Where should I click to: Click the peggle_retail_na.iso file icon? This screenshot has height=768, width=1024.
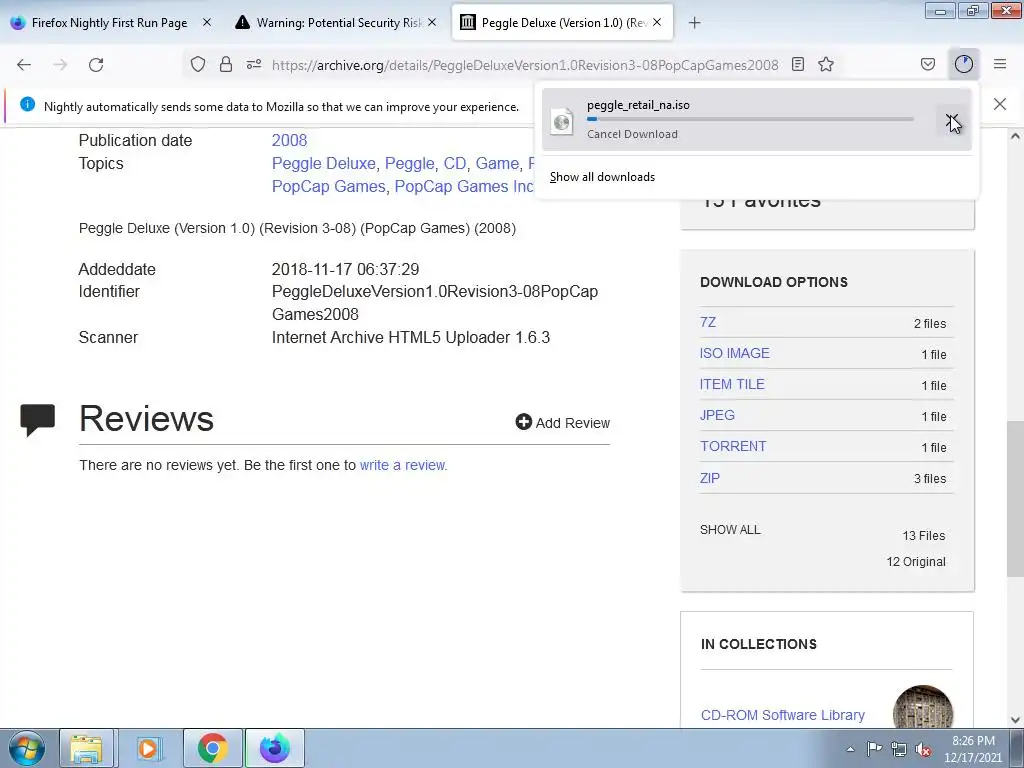click(x=562, y=121)
